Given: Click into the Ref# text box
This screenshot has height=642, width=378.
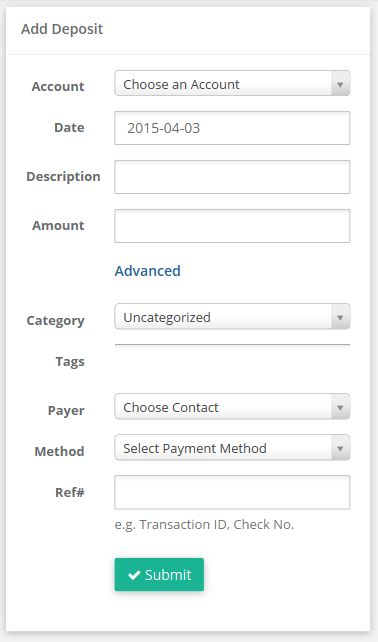Looking at the screenshot, I should click(x=232, y=492).
